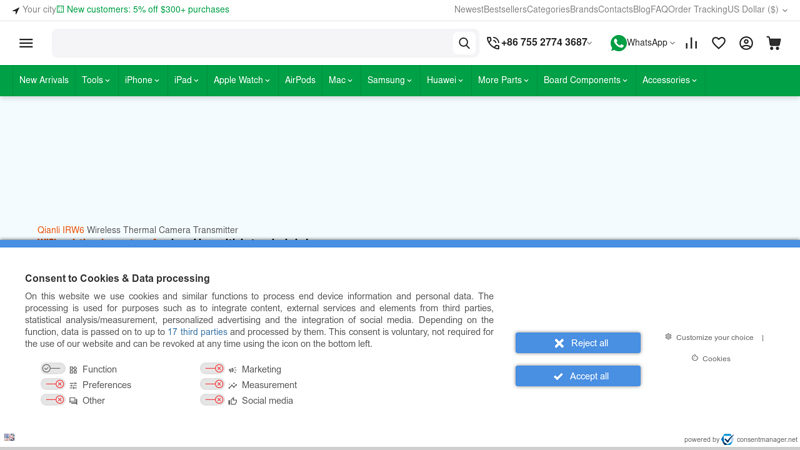Go to Newest in top bar
This screenshot has height=450, width=800.
pos(469,10)
